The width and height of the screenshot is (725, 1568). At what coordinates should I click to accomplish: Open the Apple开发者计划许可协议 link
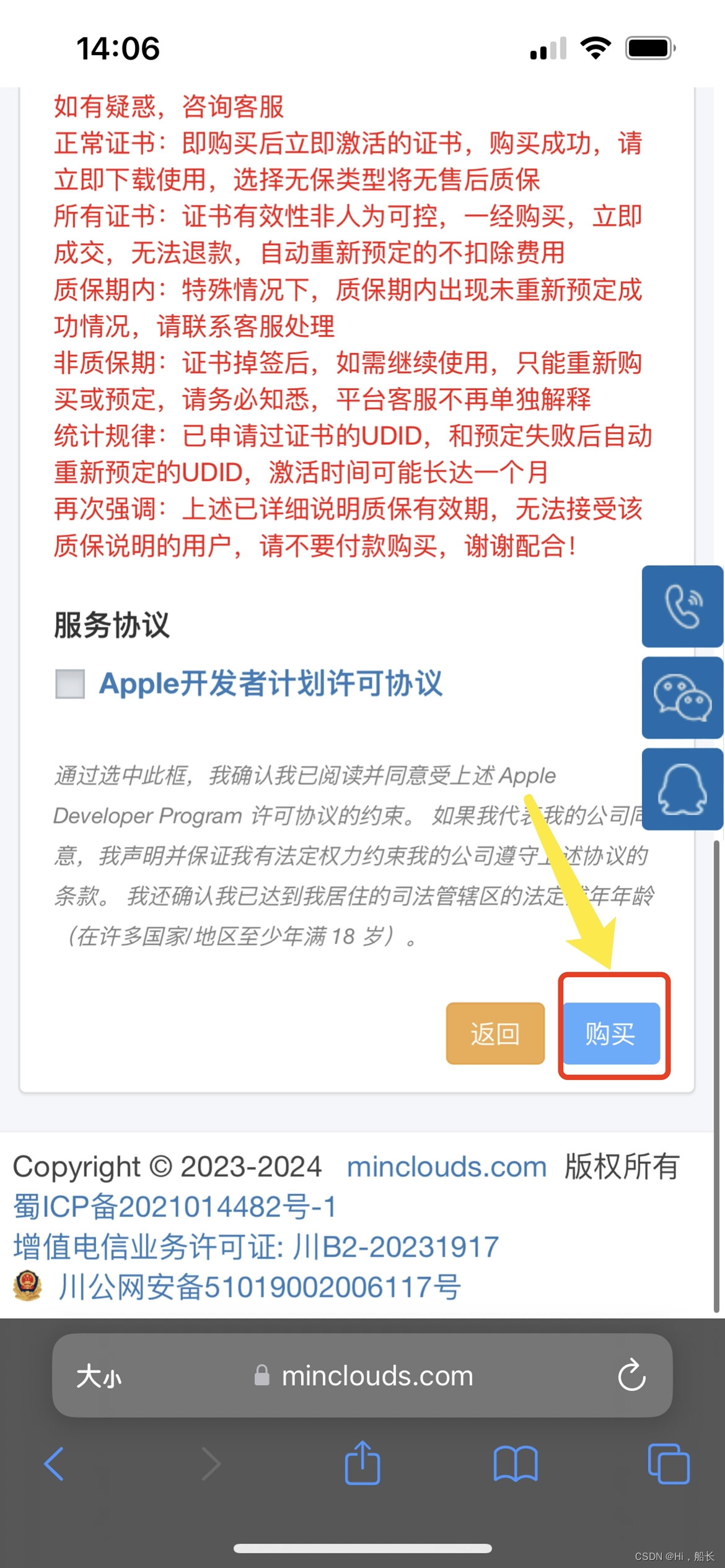271,684
